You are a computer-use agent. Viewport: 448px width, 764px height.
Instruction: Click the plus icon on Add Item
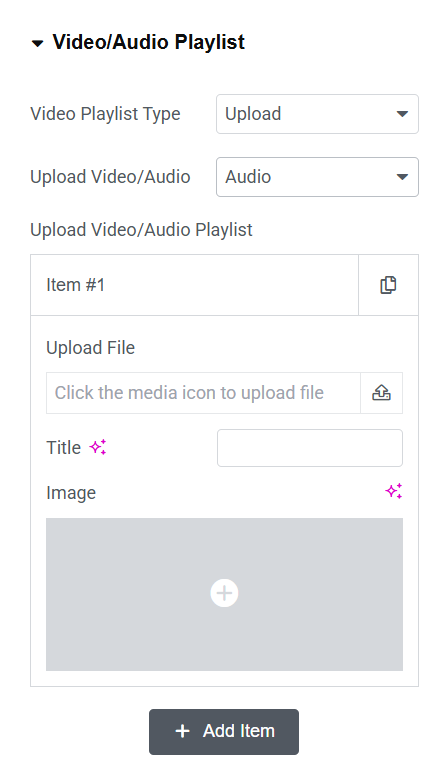pos(182,731)
